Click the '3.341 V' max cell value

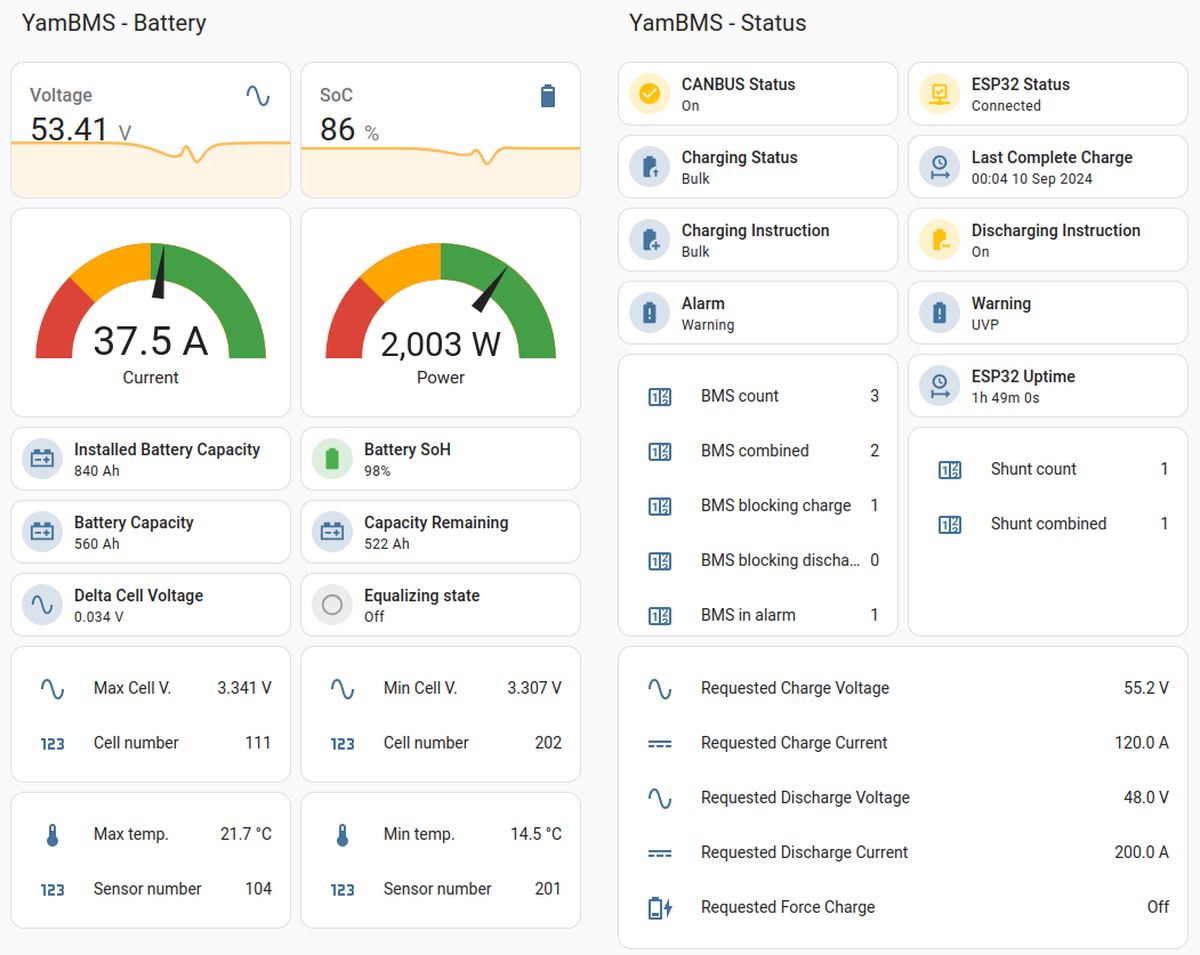pos(244,688)
